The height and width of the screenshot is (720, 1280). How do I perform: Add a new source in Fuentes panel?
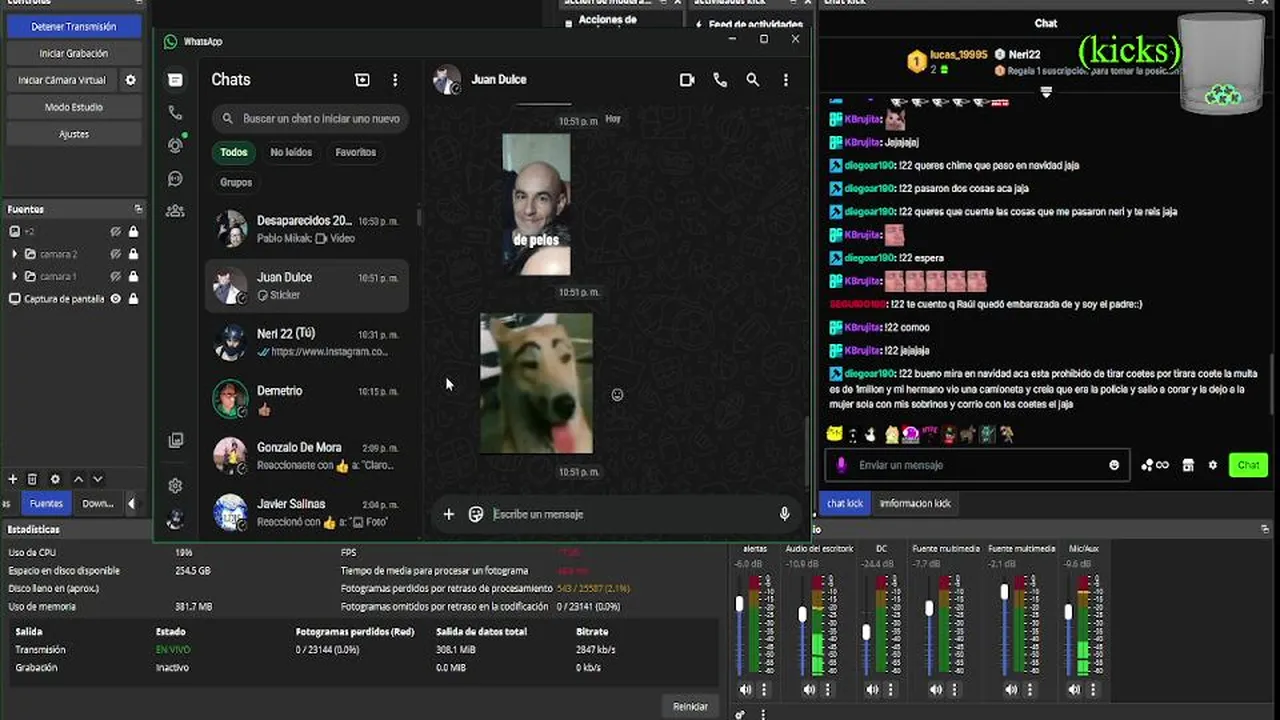pyautogui.click(x=13, y=480)
